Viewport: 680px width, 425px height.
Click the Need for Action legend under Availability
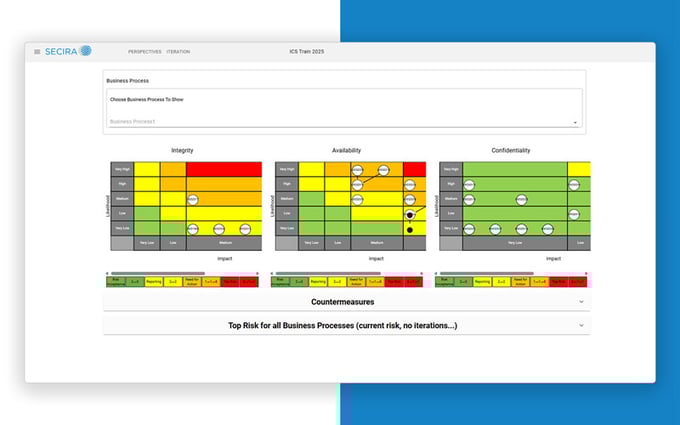(356, 282)
